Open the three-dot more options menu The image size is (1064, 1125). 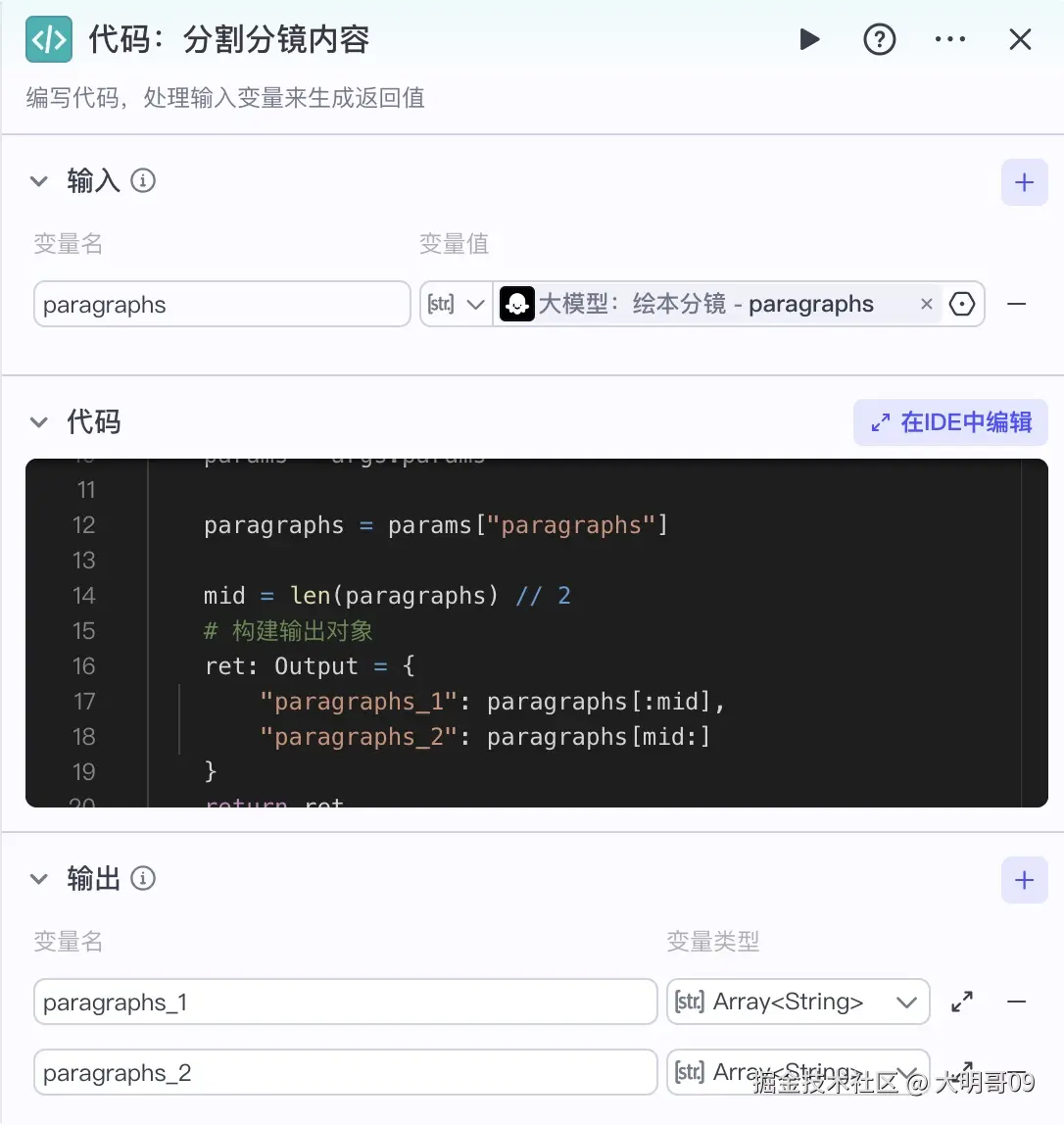pyautogui.click(x=950, y=39)
